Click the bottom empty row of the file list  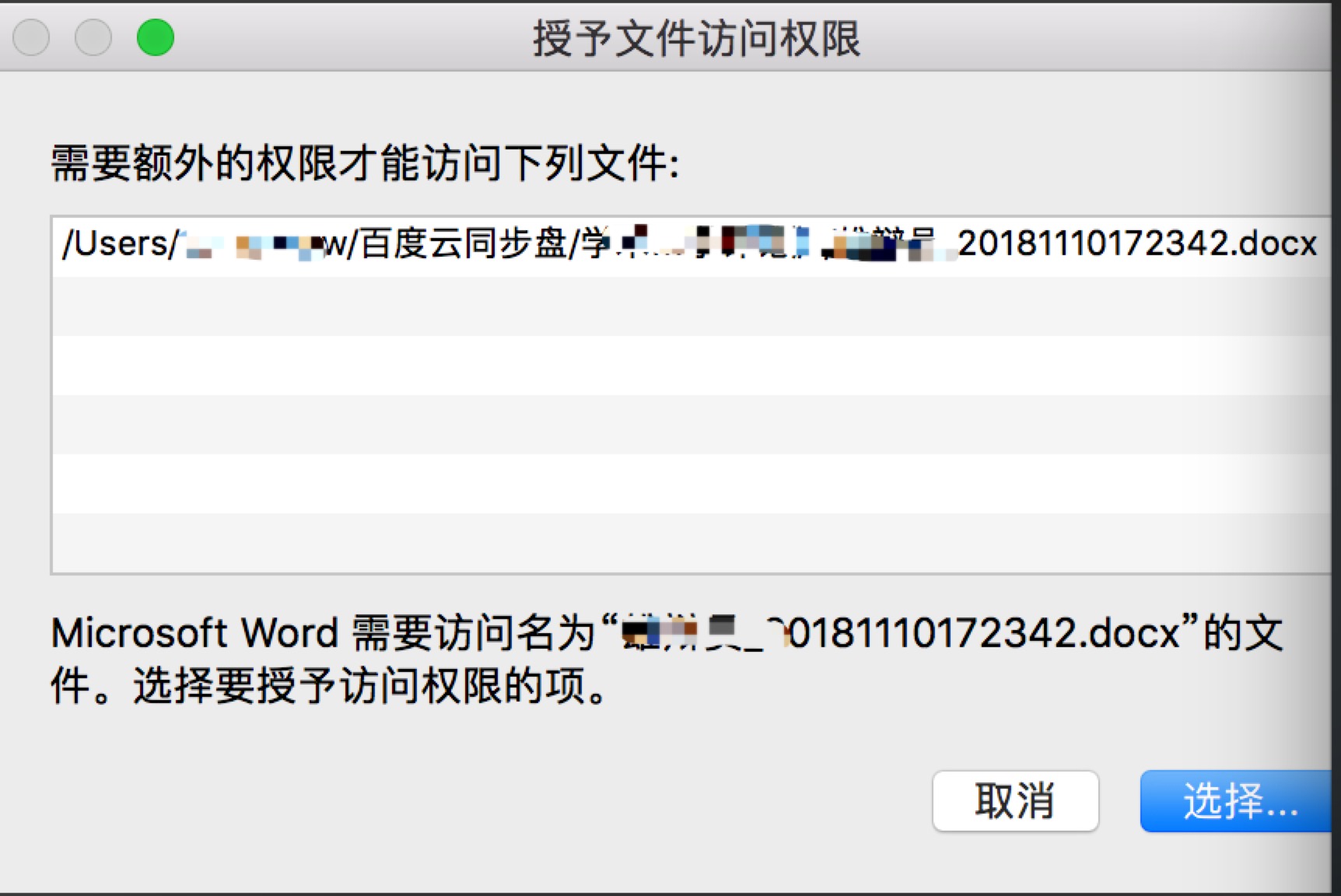pos(691,543)
